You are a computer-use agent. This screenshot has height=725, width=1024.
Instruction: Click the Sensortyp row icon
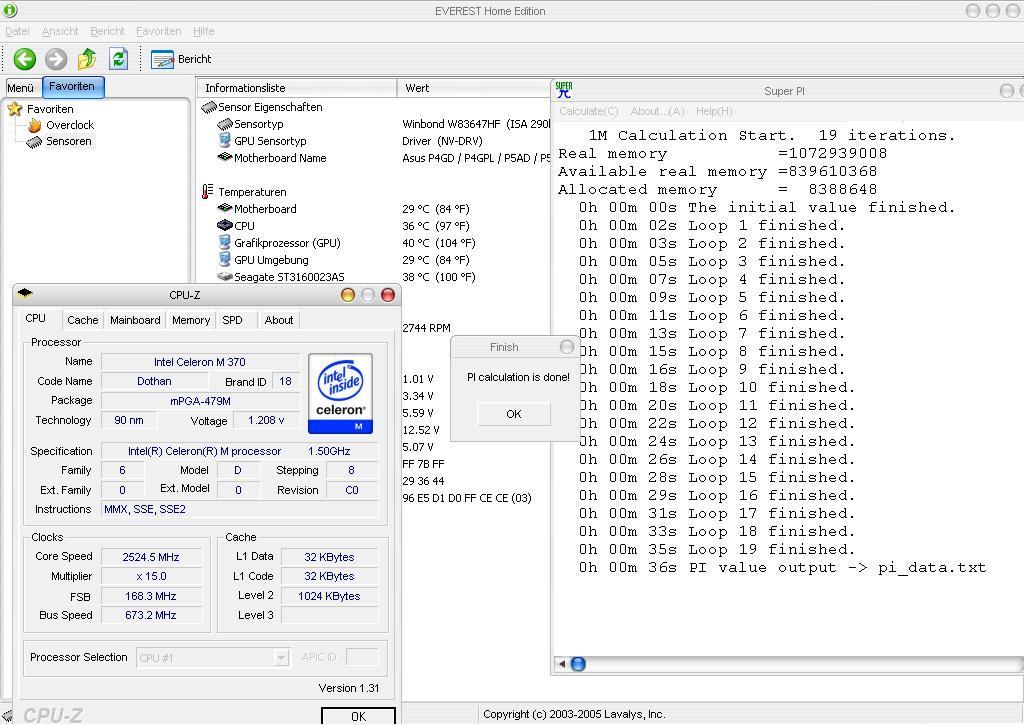point(225,123)
